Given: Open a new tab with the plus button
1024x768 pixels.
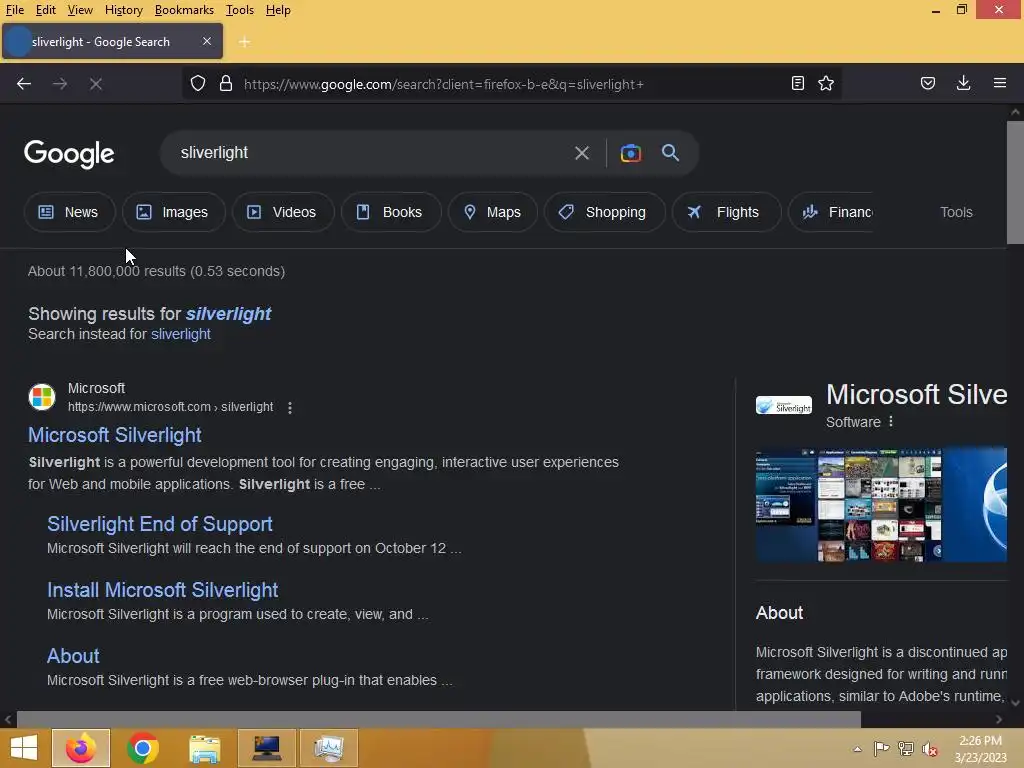Looking at the screenshot, I should click(244, 42).
